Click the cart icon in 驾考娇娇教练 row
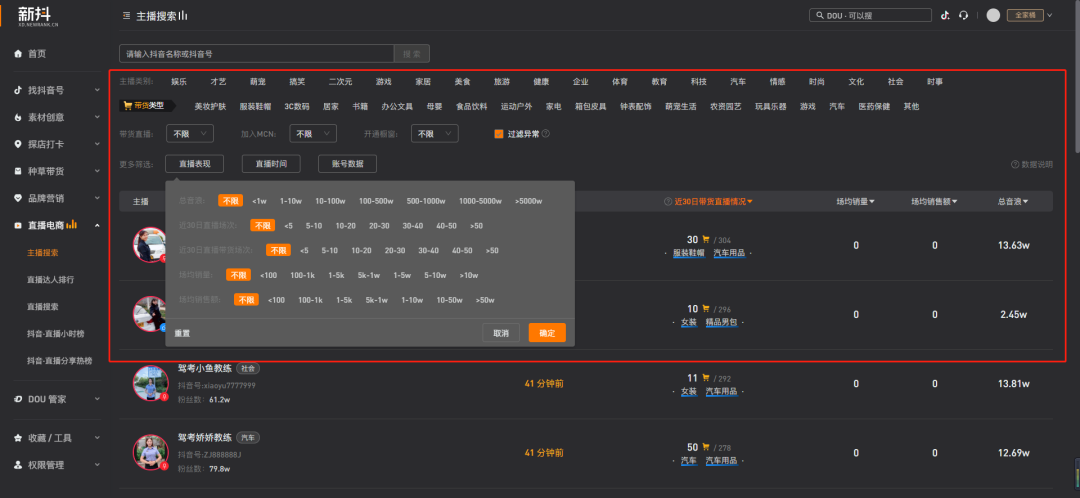This screenshot has width=1080, height=498. (705, 447)
